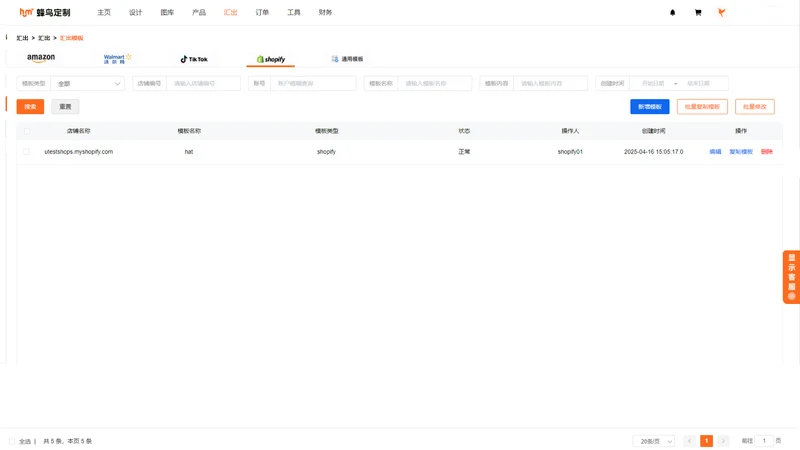
Task: Click the 汇出模板 breadcrumb
Action: coord(71,38)
